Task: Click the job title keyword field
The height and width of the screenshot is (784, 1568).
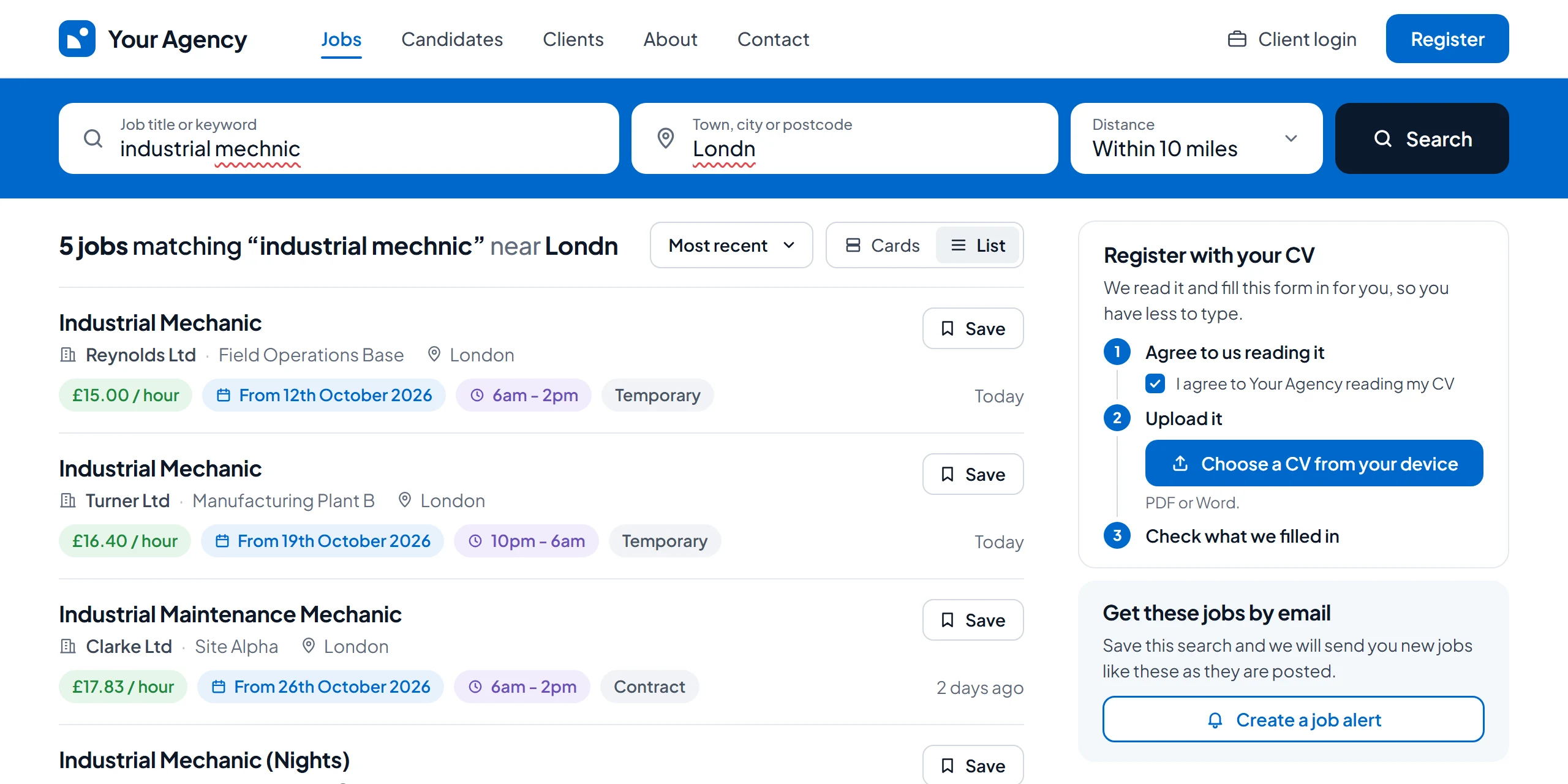Action: click(339, 138)
